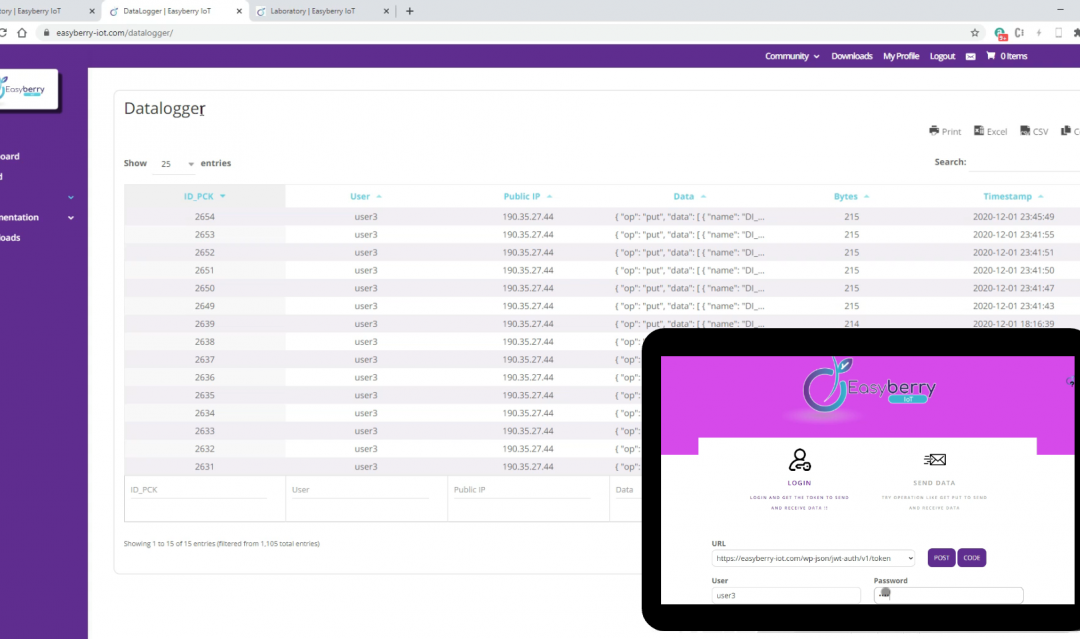The height and width of the screenshot is (639, 1080).
Task: Click the Public IP cell in row 2636
Action: (528, 377)
